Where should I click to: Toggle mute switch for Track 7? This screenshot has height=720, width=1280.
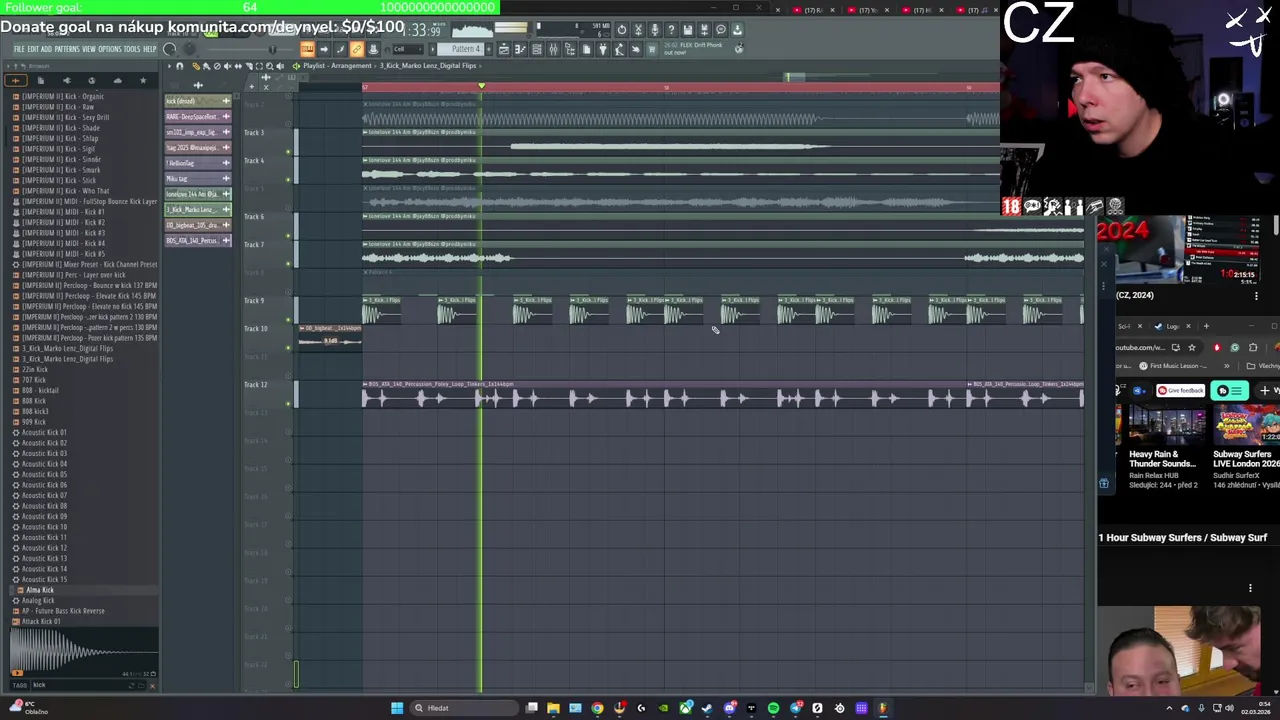coord(288,263)
